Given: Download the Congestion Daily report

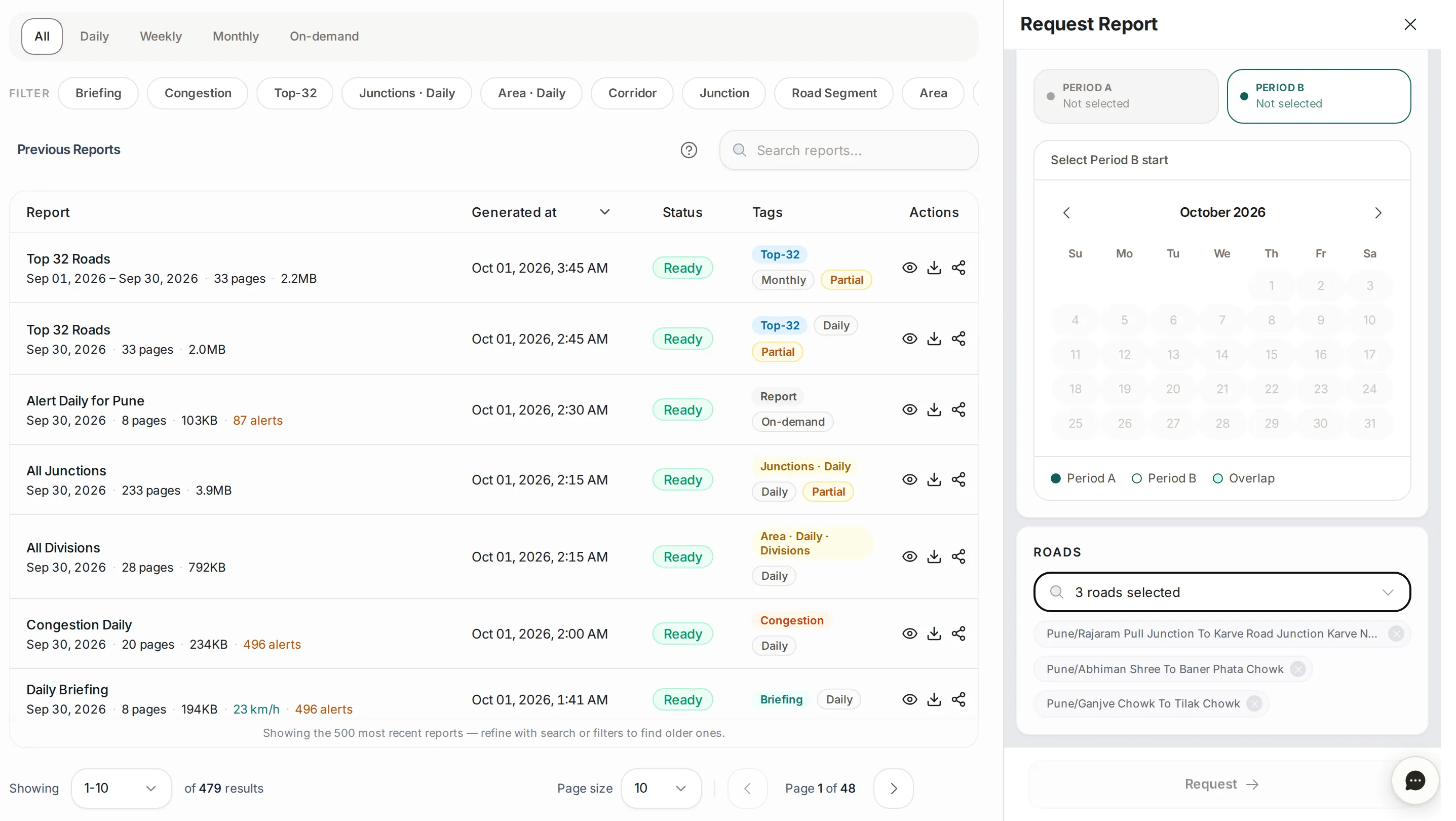Looking at the screenshot, I should 934,633.
